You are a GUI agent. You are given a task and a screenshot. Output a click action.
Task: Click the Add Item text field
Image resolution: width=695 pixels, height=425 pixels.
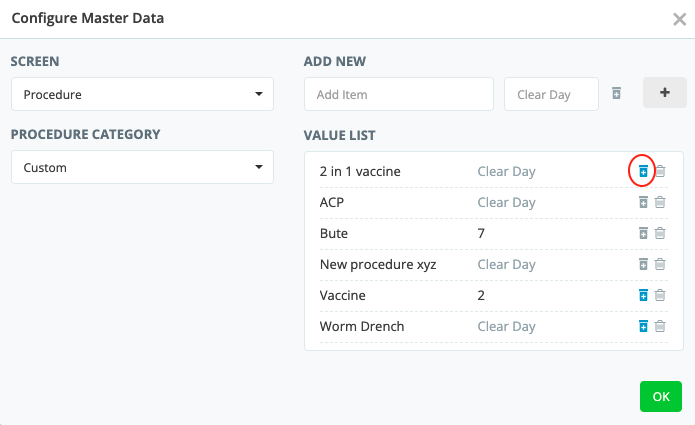(x=398, y=95)
